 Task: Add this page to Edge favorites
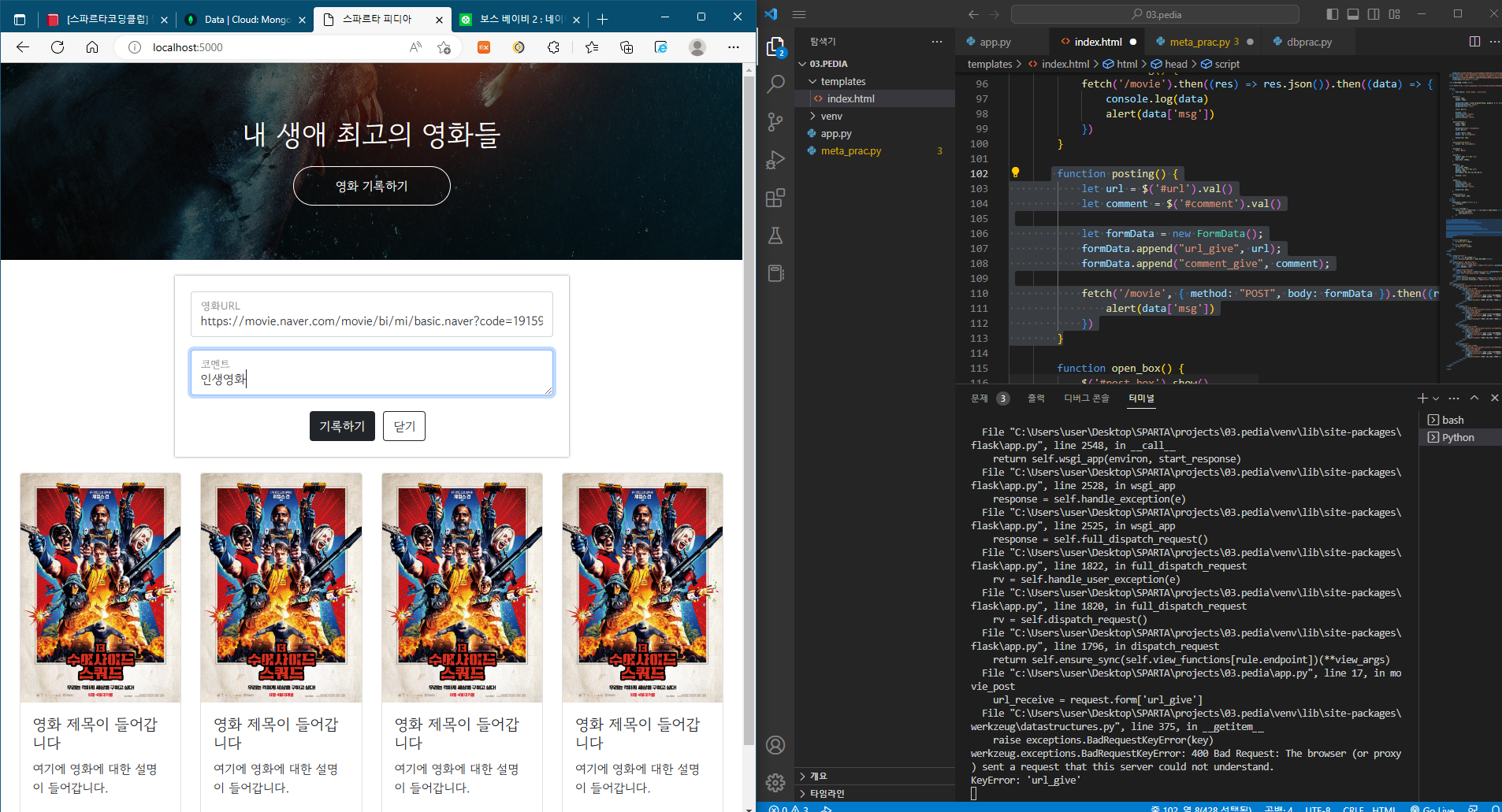[444, 47]
